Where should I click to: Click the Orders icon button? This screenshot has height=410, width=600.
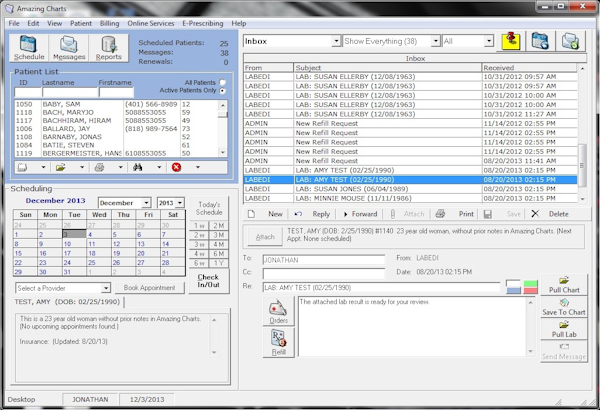276,312
